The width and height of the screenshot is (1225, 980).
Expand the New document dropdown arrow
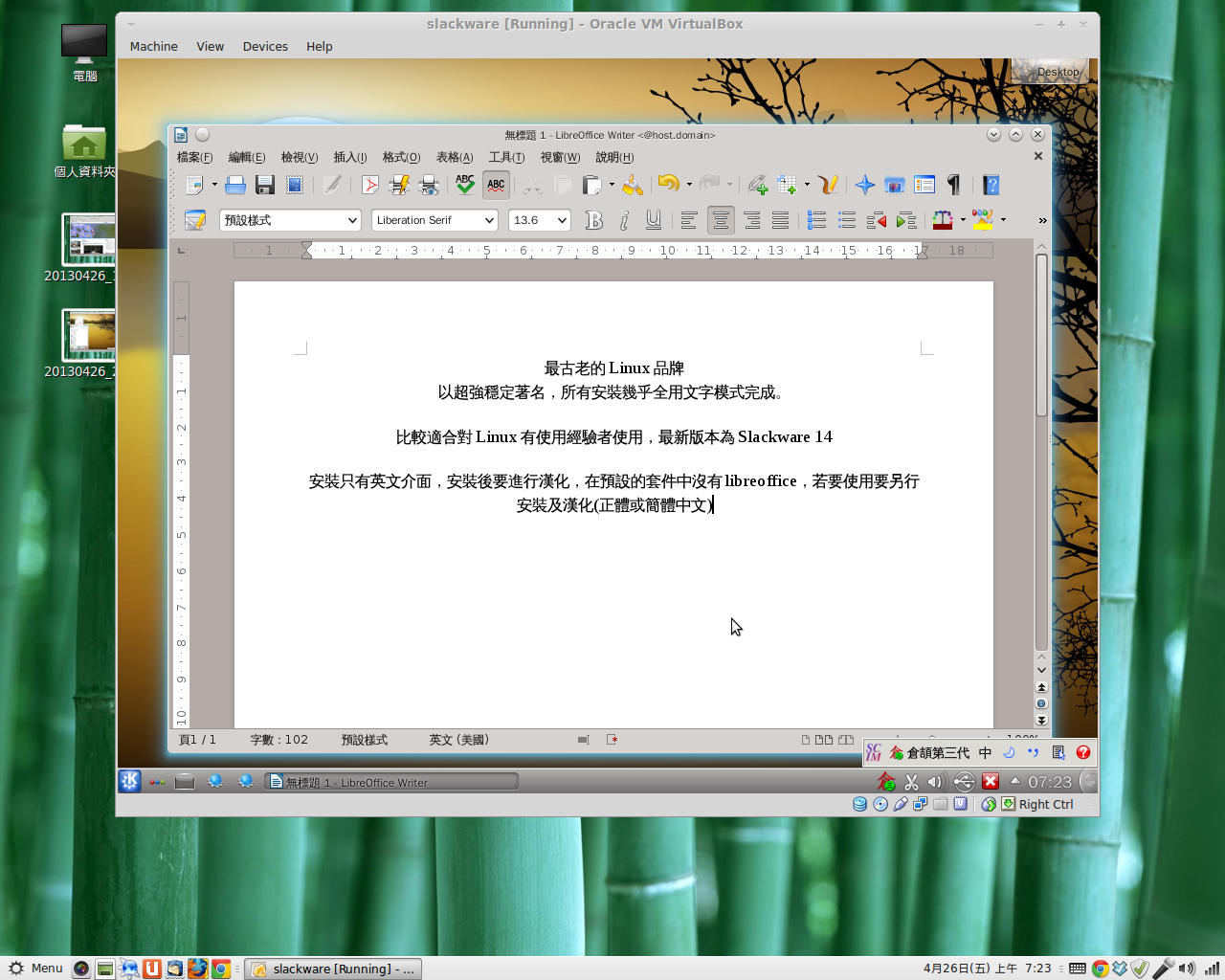(214, 185)
